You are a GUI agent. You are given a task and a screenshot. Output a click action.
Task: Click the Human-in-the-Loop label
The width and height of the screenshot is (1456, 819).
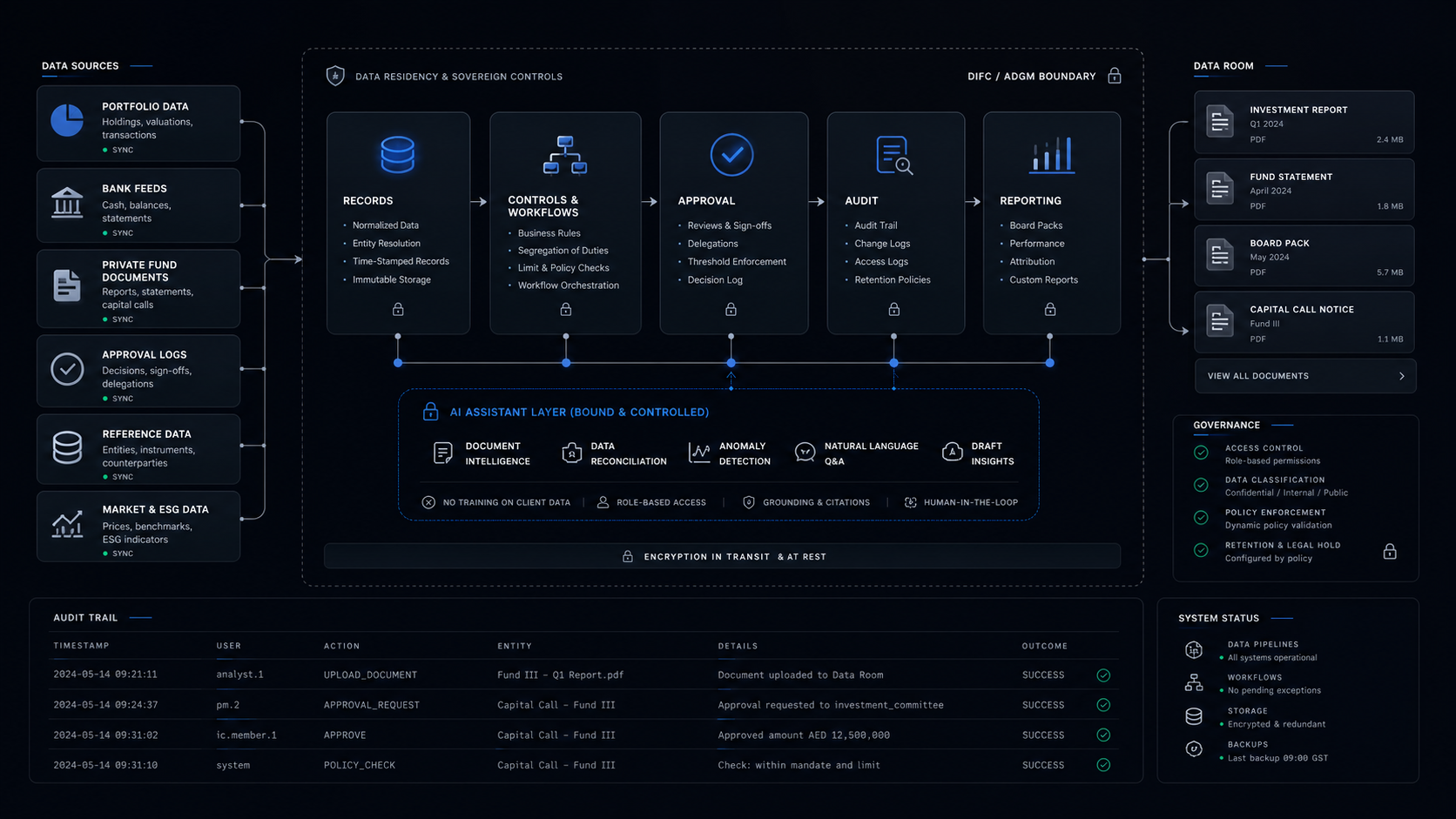pyautogui.click(x=970, y=502)
